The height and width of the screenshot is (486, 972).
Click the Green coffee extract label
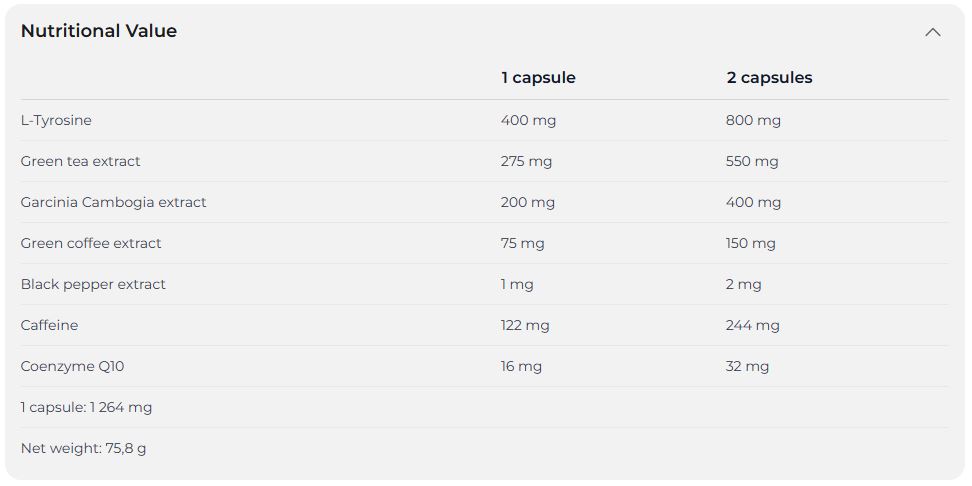coord(91,243)
